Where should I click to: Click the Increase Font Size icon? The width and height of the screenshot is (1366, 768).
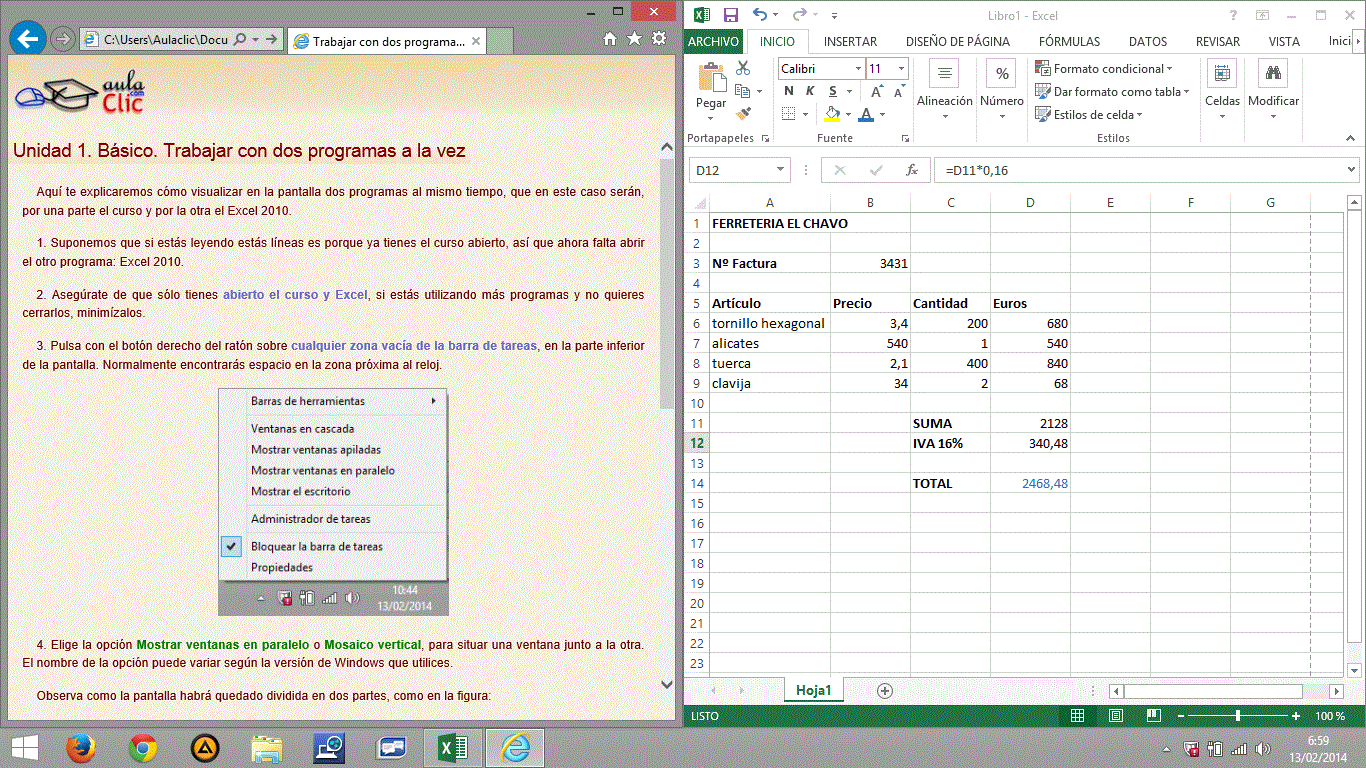click(x=876, y=91)
